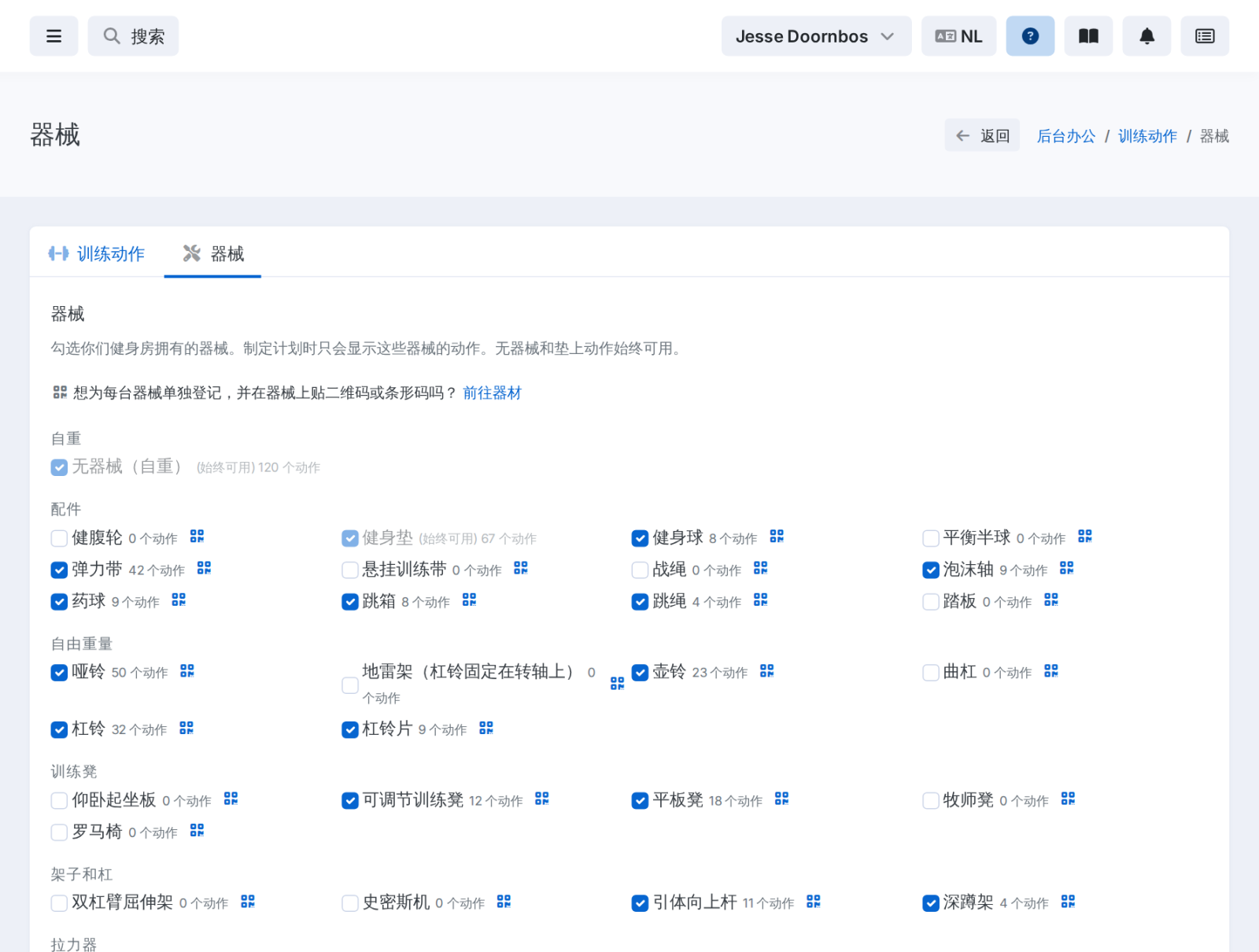The width and height of the screenshot is (1259, 952).
Task: Check the 牧师凳 checkbox
Action: coord(931,801)
